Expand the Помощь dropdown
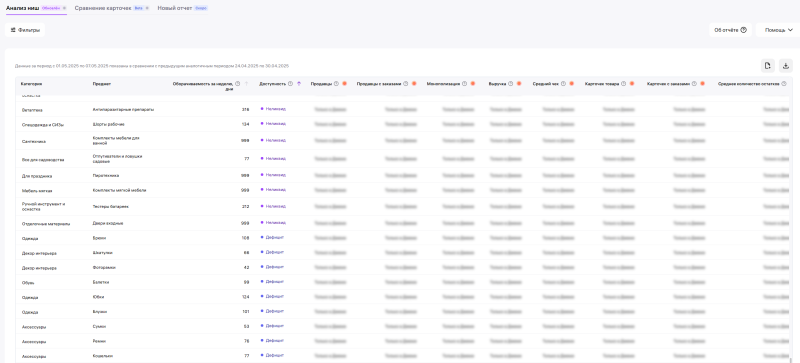The height and width of the screenshot is (363, 800). 778,30
